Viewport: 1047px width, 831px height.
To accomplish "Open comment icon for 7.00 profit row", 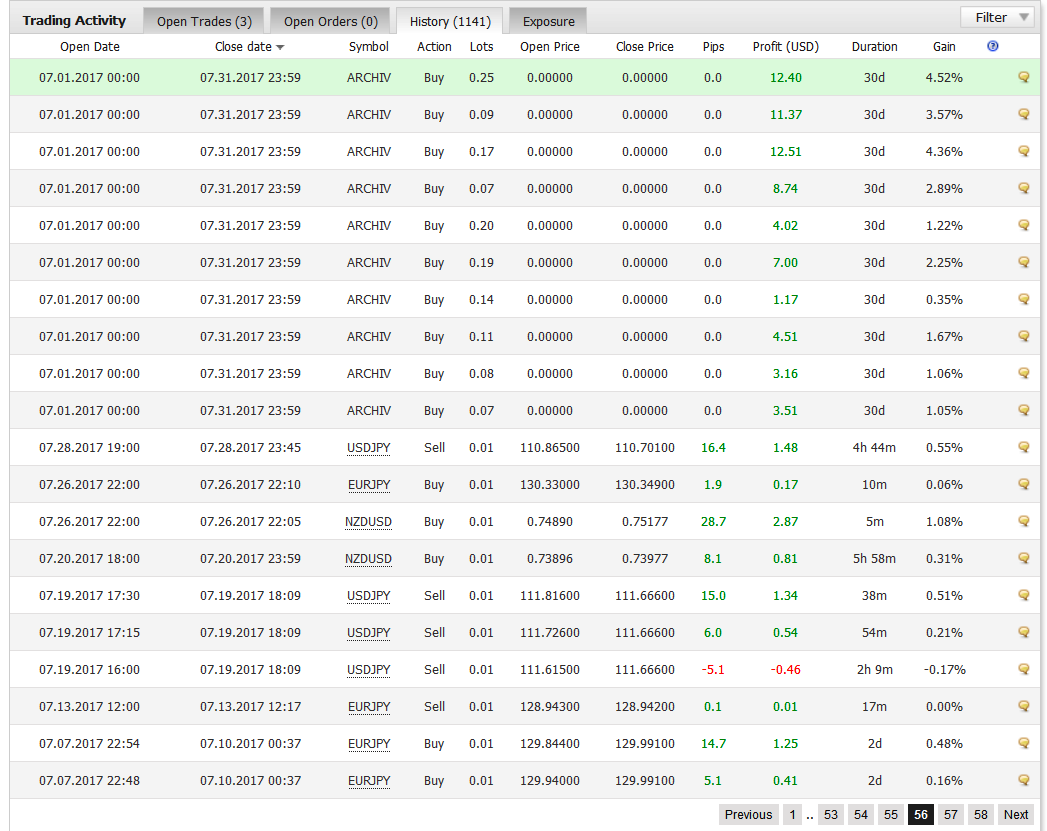I will (1023, 262).
